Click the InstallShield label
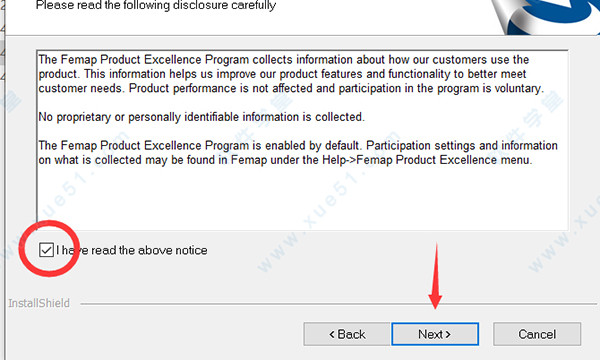This screenshot has width=600, height=360. pos(39,303)
